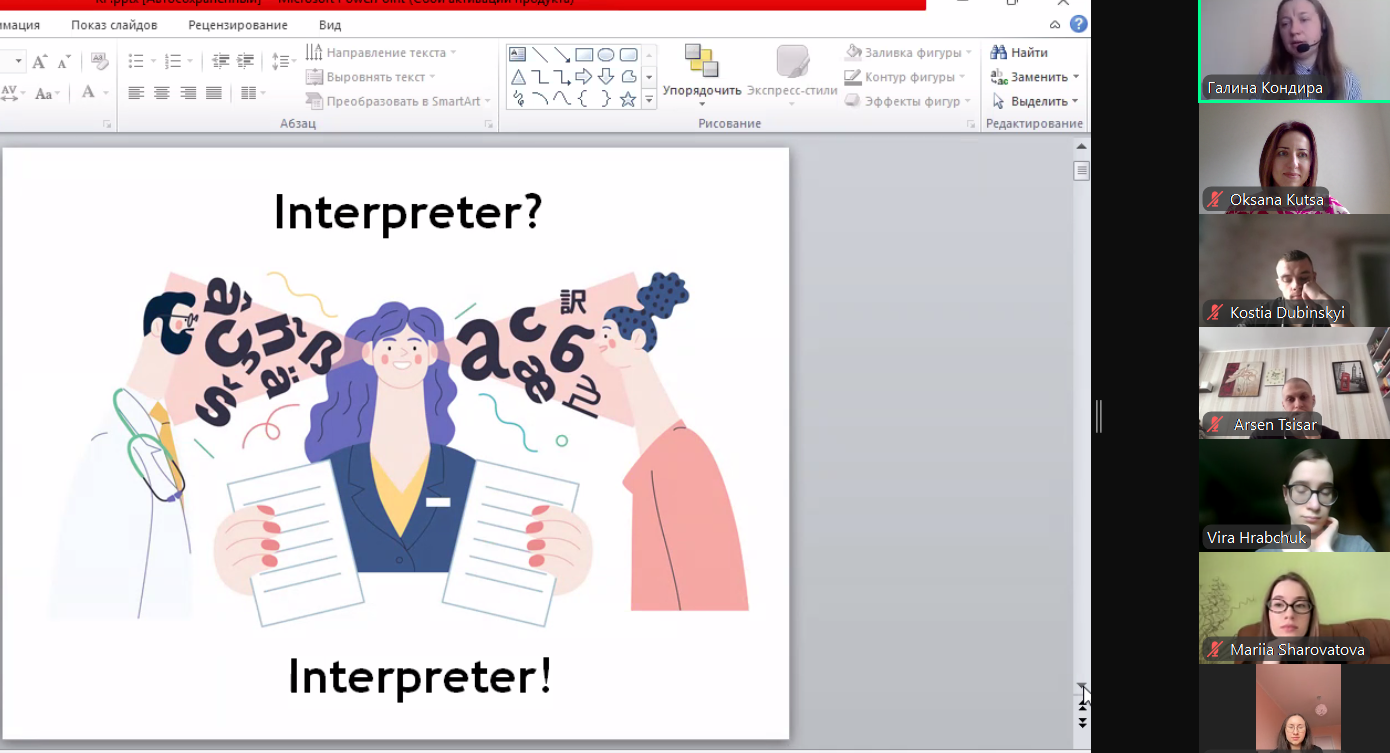The width and height of the screenshot is (1390, 753).
Task: Choose the right arrow shape
Action: point(584,77)
